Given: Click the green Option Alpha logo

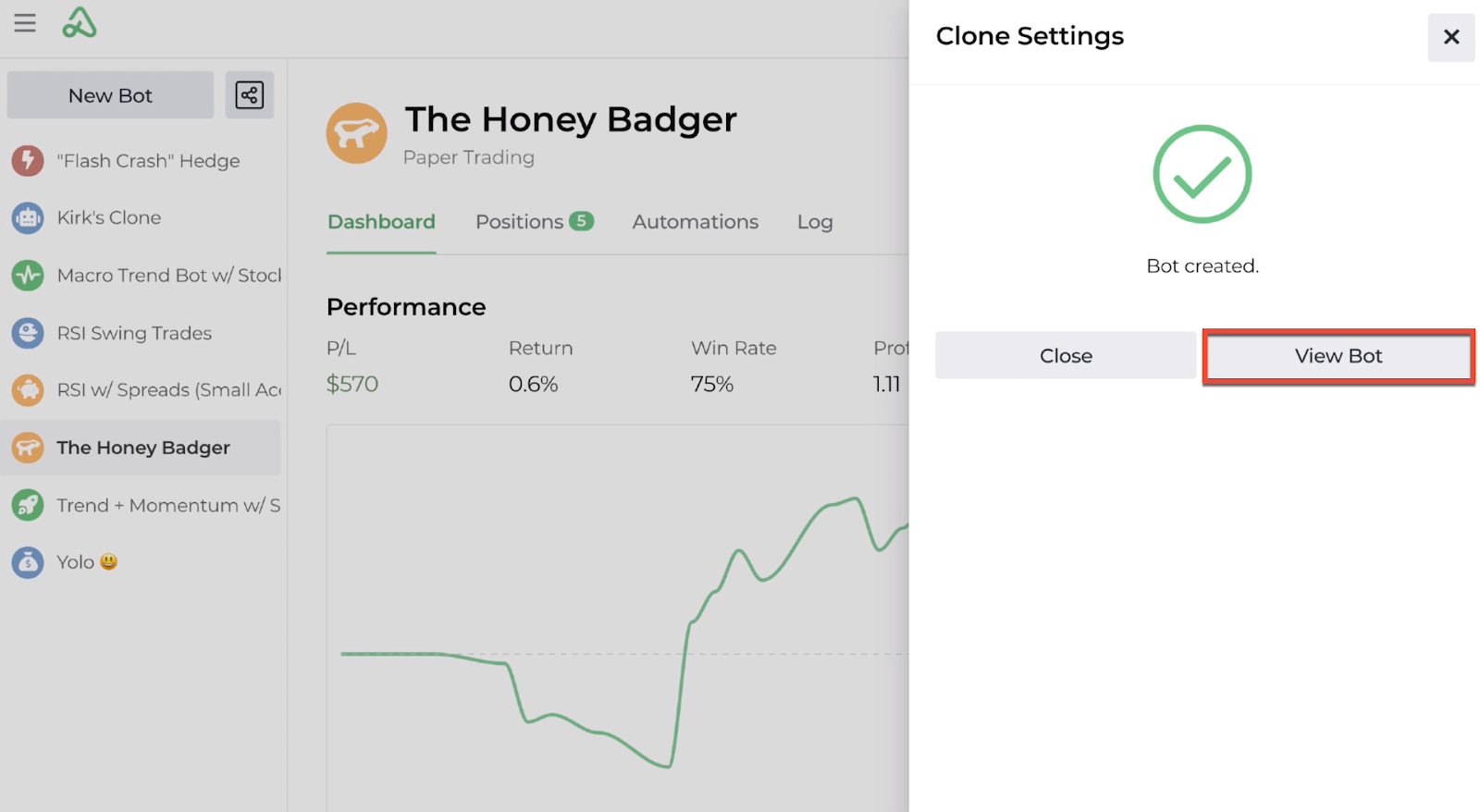Looking at the screenshot, I should [x=80, y=23].
